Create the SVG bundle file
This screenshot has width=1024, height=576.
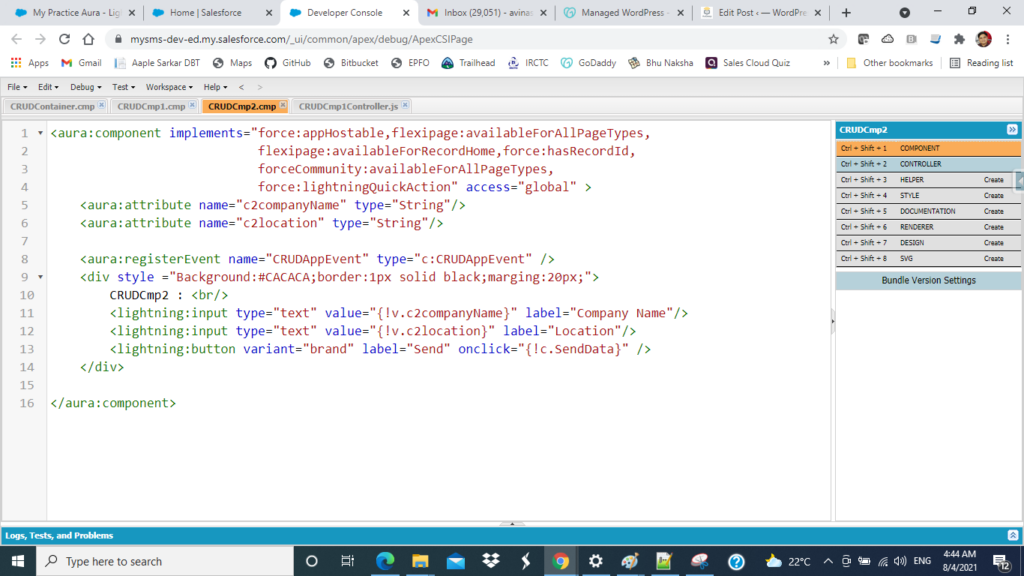993,259
